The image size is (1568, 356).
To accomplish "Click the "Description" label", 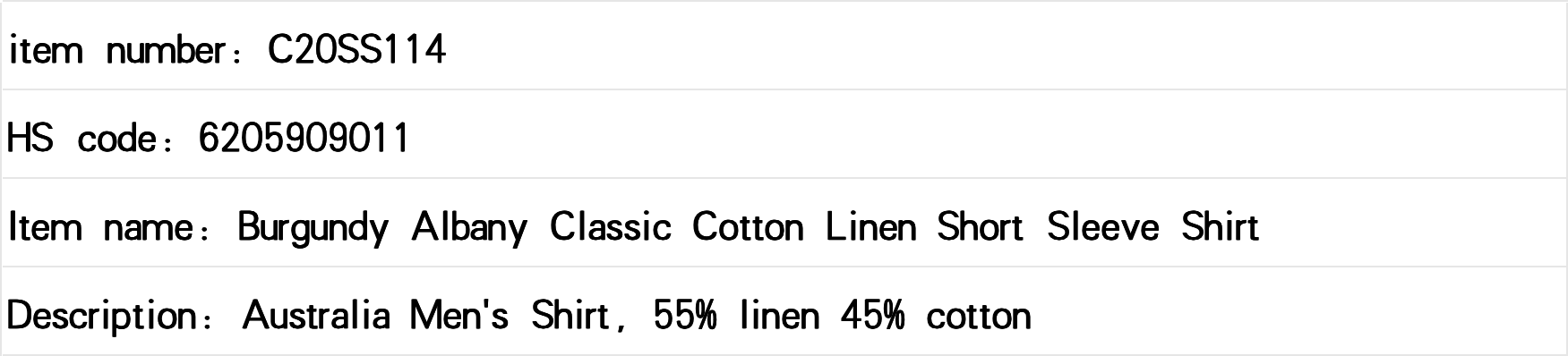I will click(103, 317).
